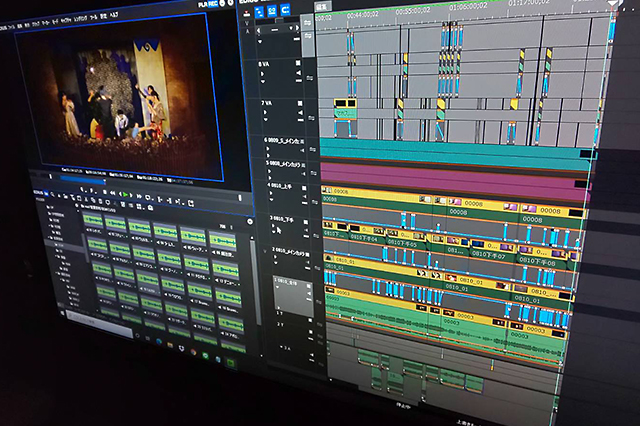
Task: Click the Windows Start button
Action: 62,313
